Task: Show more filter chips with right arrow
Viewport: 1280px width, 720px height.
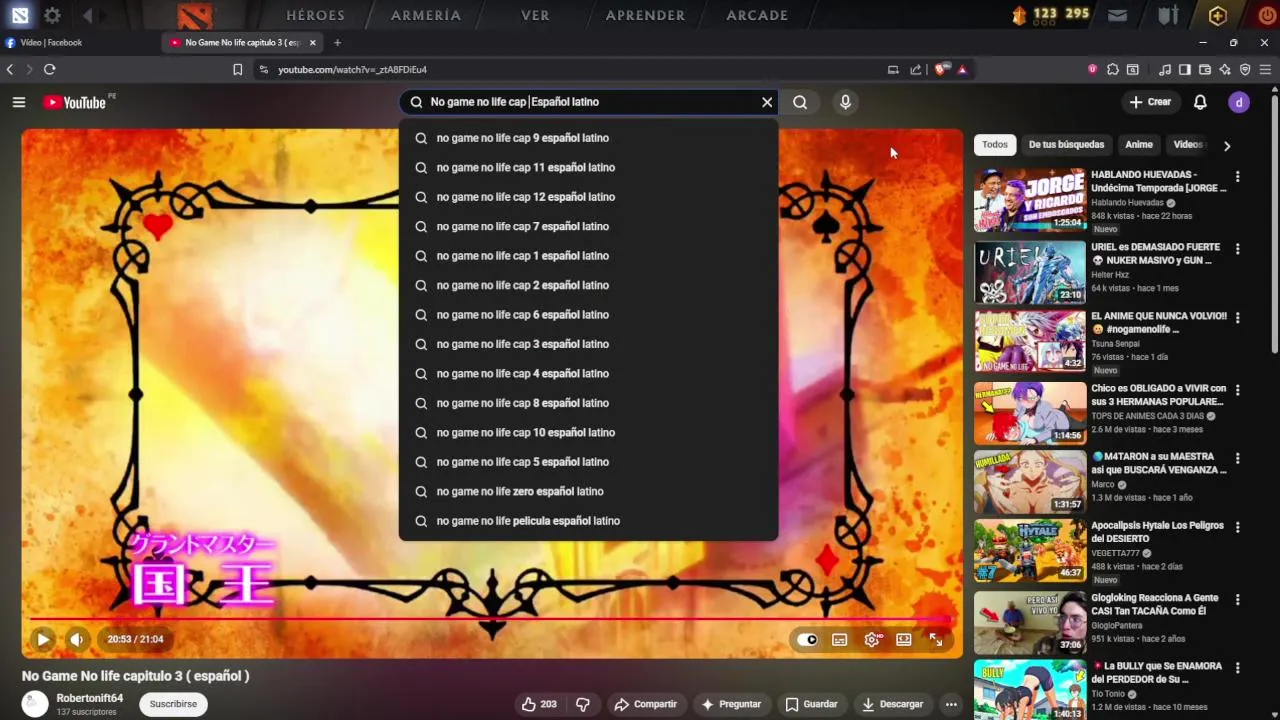Action: pos(1227,146)
